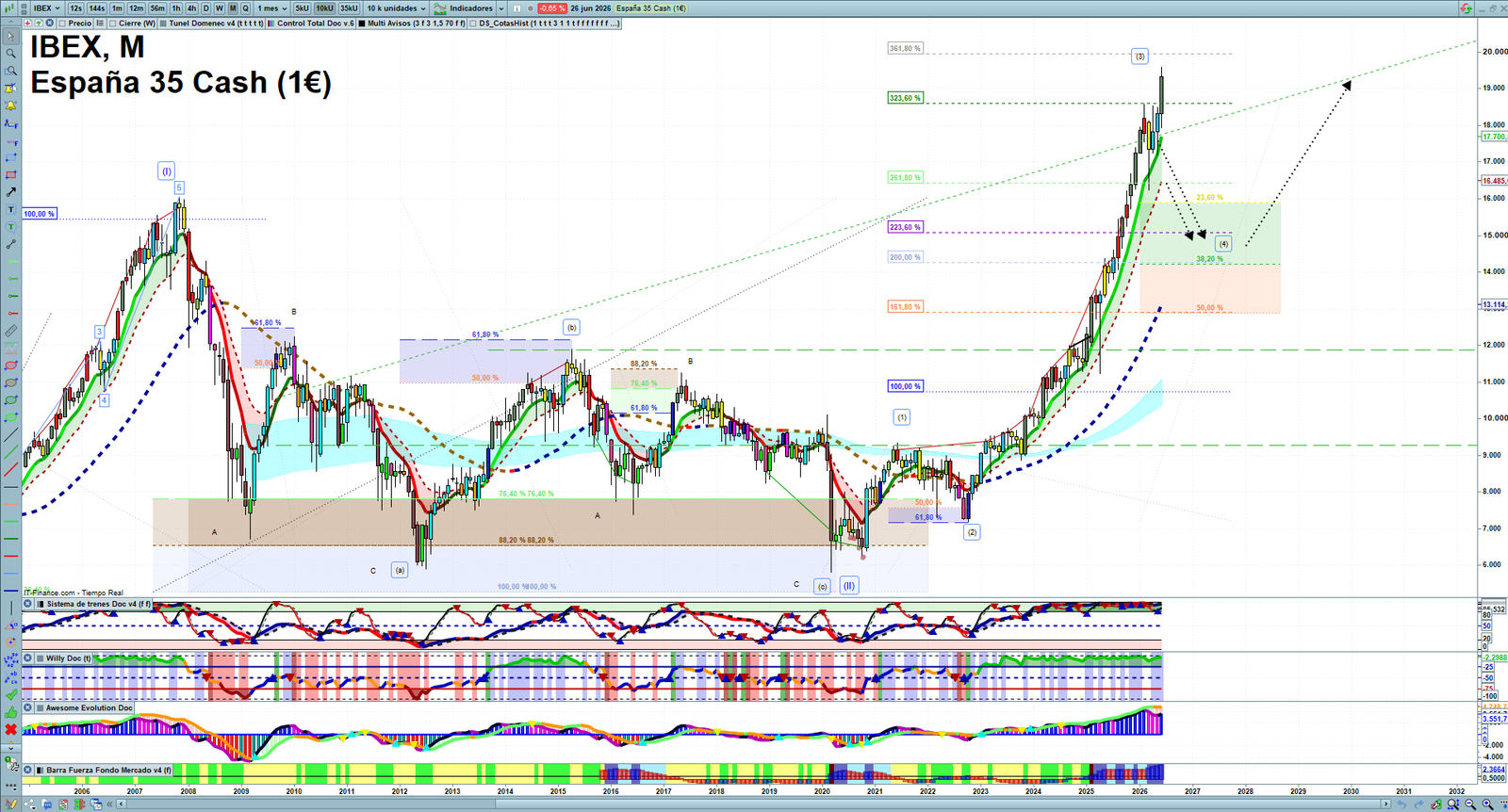Toggle the DS_CotasHist checkbox

pos(473,23)
